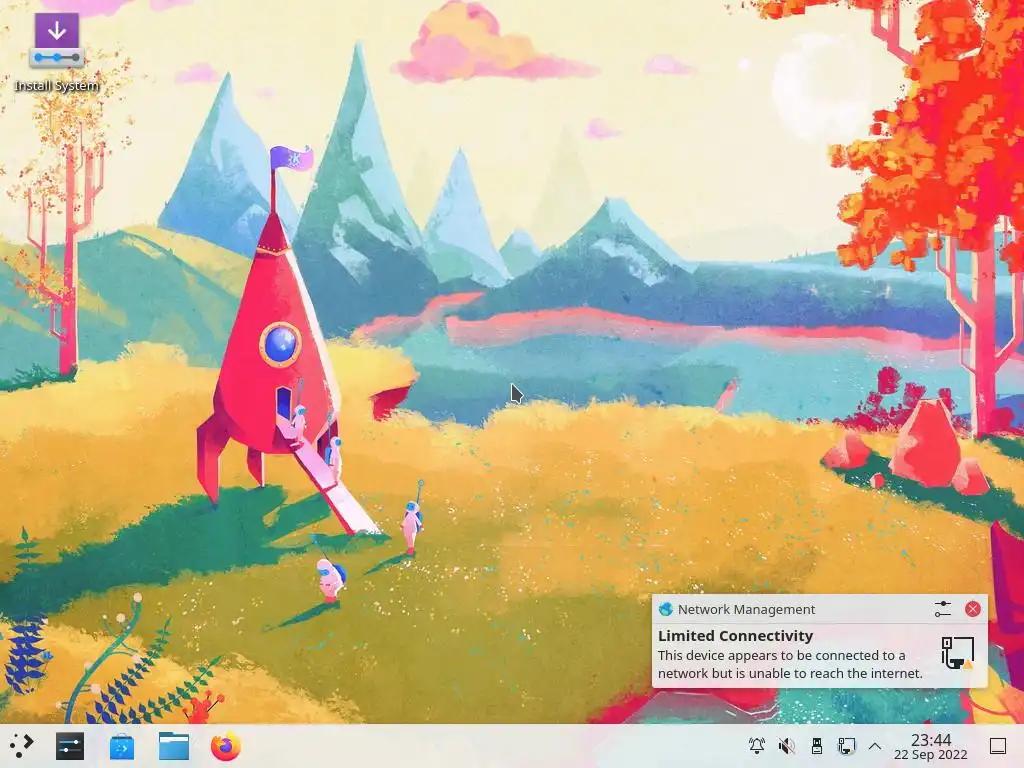Open the clock showing 23:44
This screenshot has height=768, width=1024.
[x=931, y=746]
